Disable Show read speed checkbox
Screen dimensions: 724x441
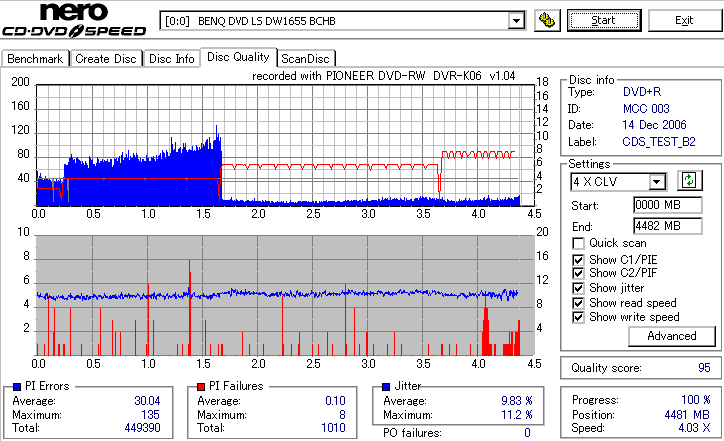tap(578, 303)
